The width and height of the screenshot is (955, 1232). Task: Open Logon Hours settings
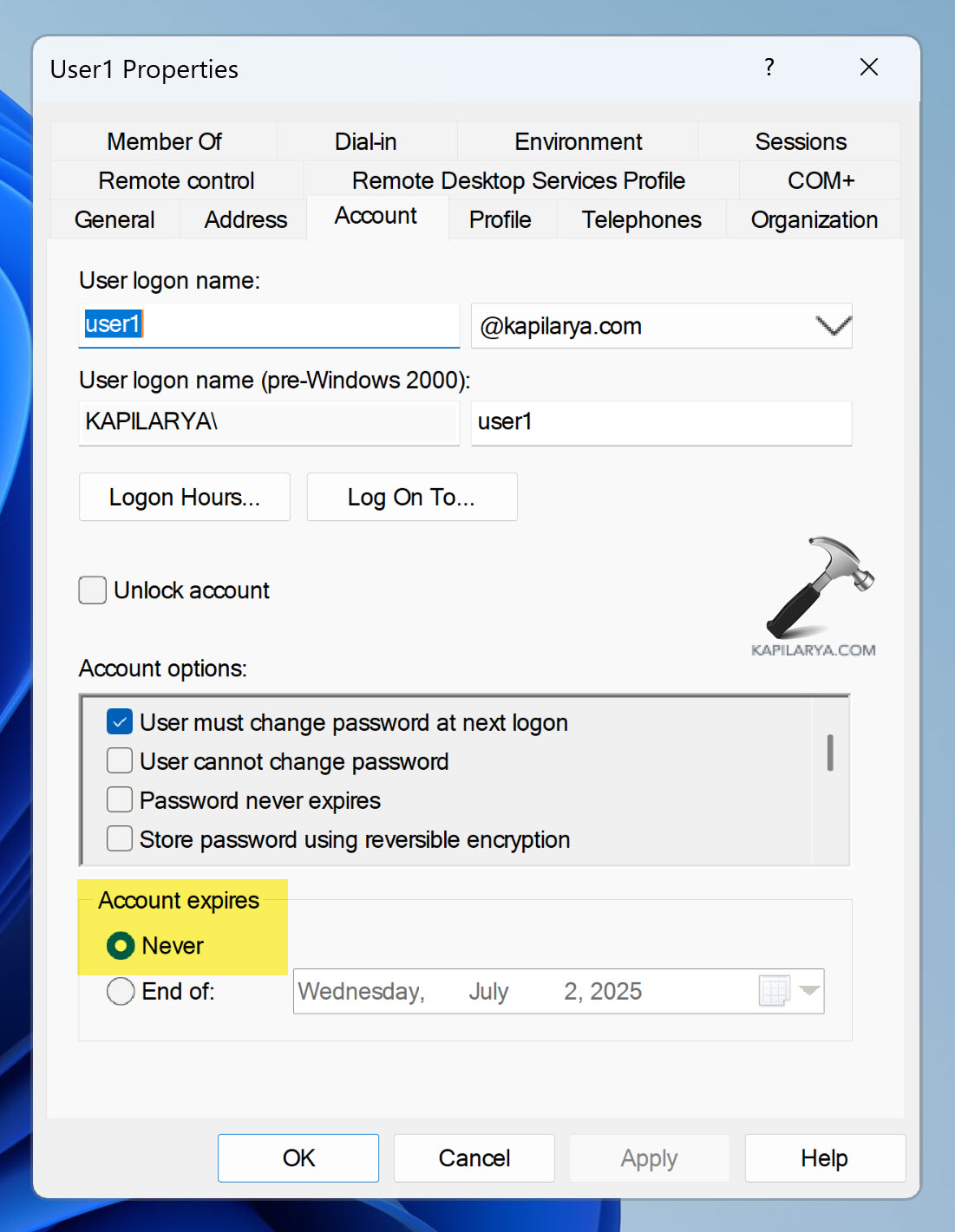click(185, 497)
